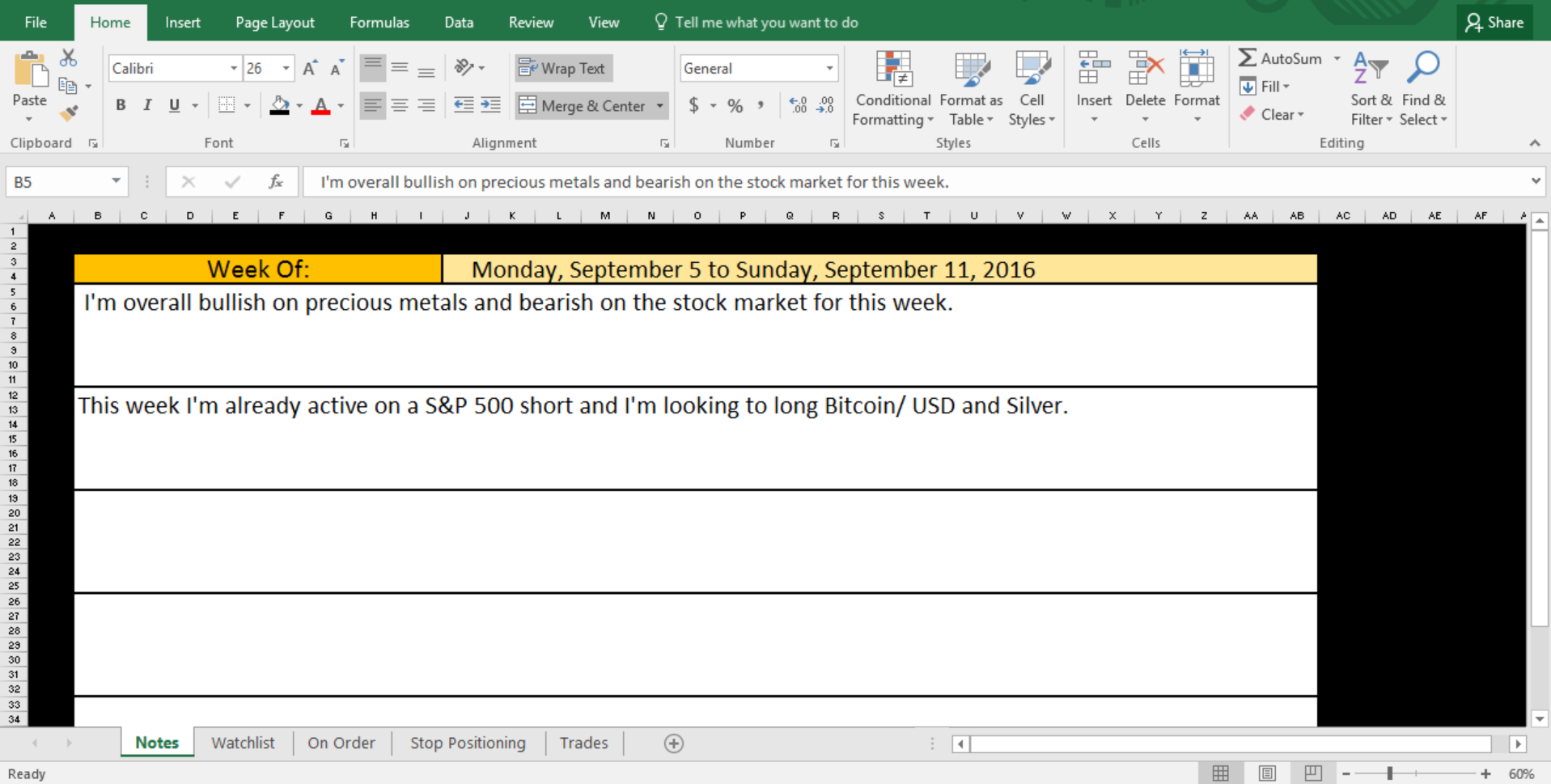Image resolution: width=1551 pixels, height=784 pixels.
Task: Open Format as Table gallery
Action: click(x=971, y=89)
